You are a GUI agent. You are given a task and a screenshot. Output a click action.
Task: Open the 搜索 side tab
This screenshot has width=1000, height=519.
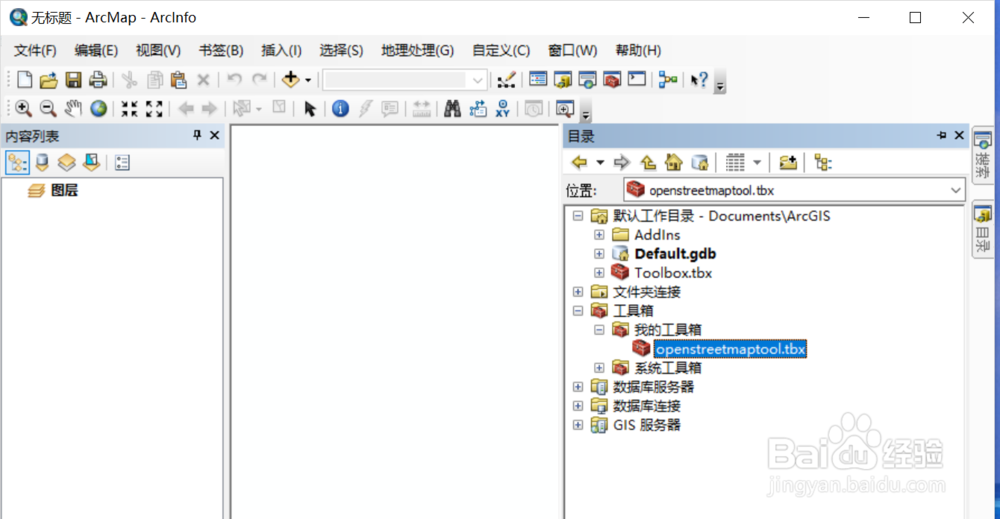(x=983, y=156)
